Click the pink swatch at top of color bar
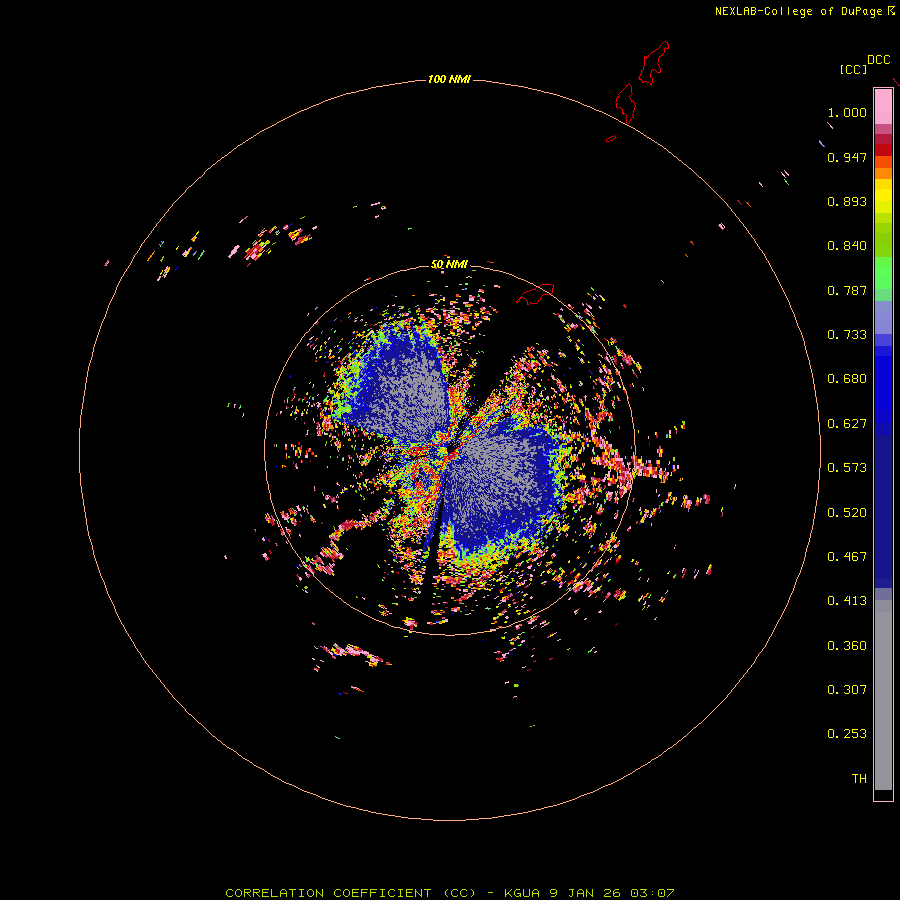Screen dimensions: 900x900 (883, 107)
